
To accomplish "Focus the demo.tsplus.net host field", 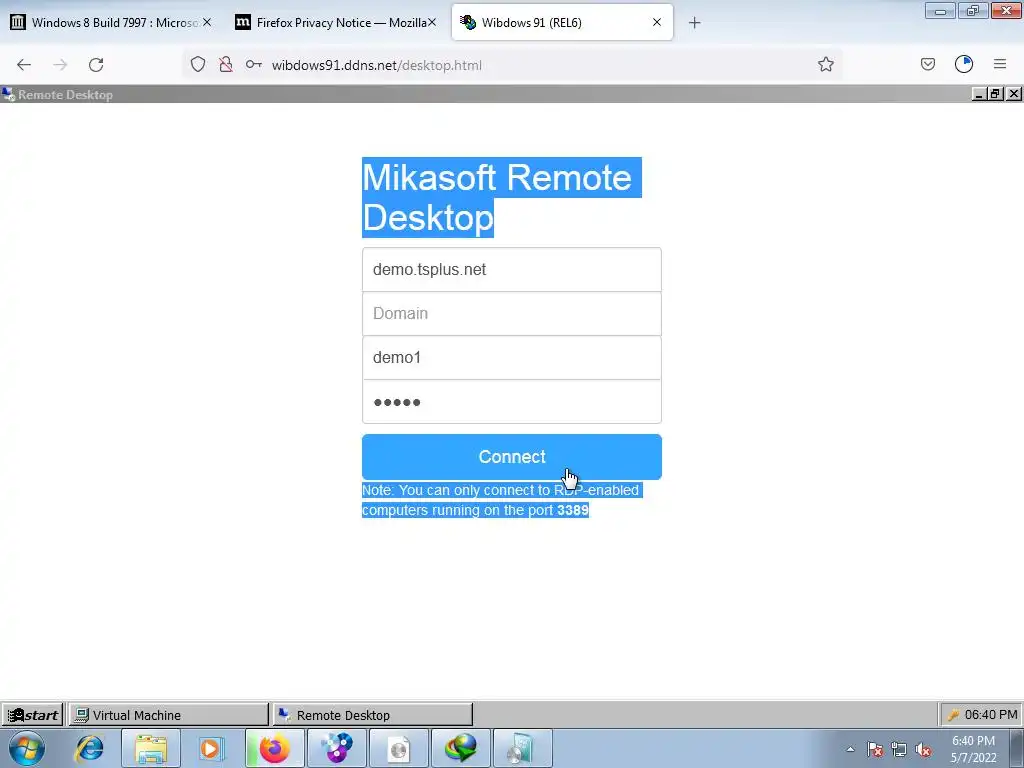I will [511, 269].
